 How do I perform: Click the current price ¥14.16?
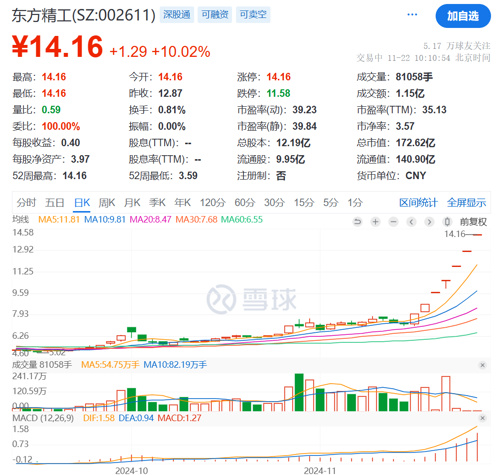pyautogui.click(x=58, y=47)
